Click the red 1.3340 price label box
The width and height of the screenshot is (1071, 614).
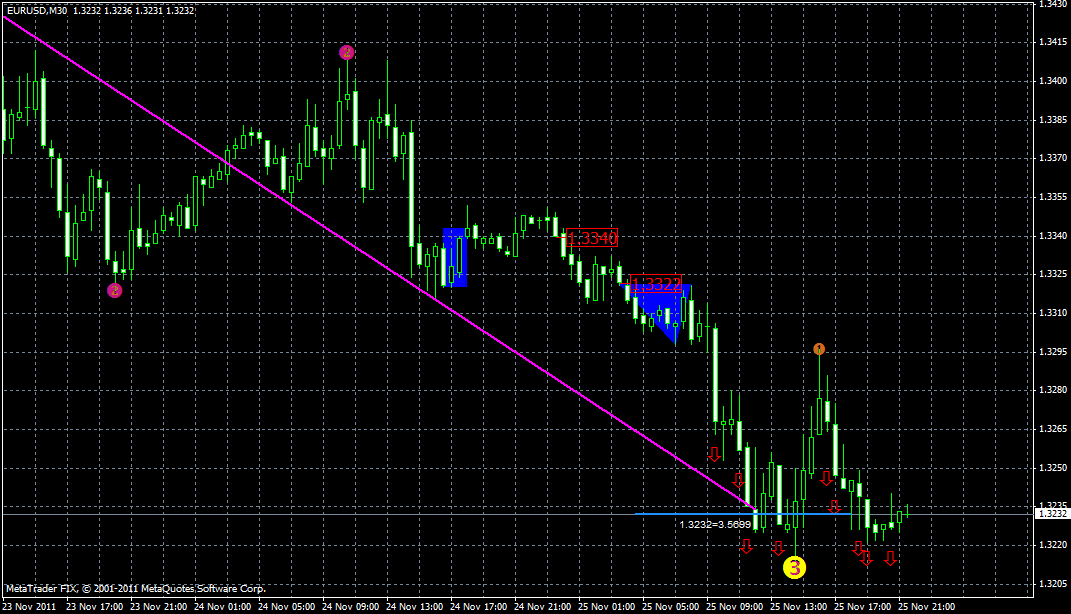[592, 238]
